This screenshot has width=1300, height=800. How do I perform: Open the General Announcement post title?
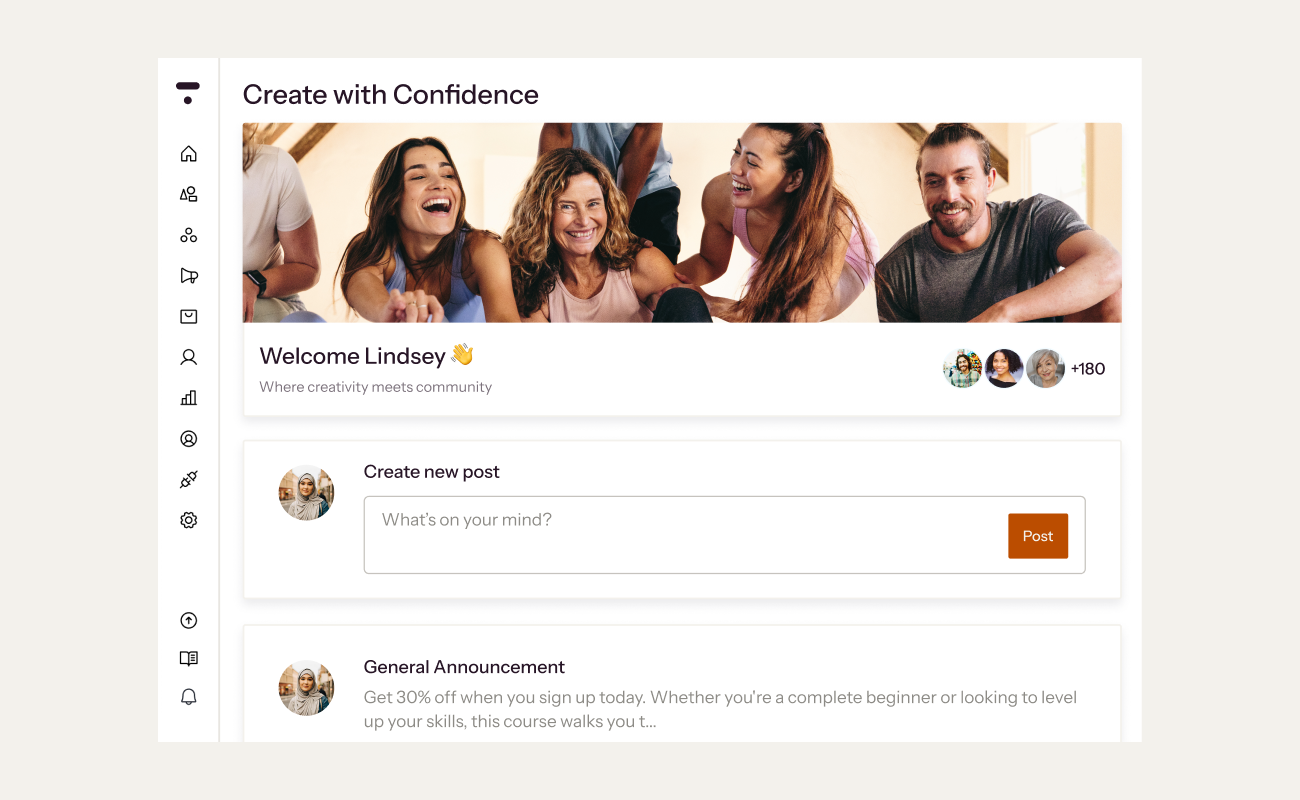tap(464, 667)
